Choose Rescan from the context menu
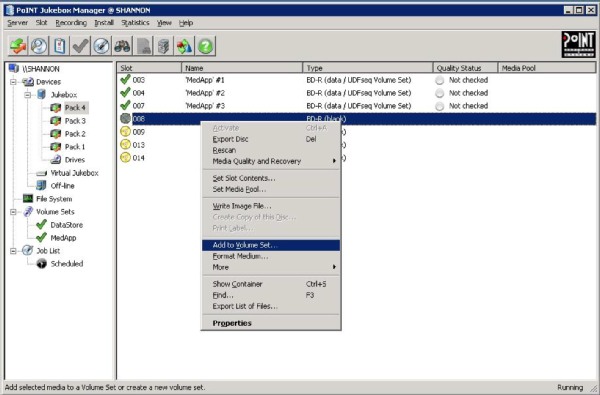Image resolution: width=600 pixels, height=395 pixels. [271, 150]
